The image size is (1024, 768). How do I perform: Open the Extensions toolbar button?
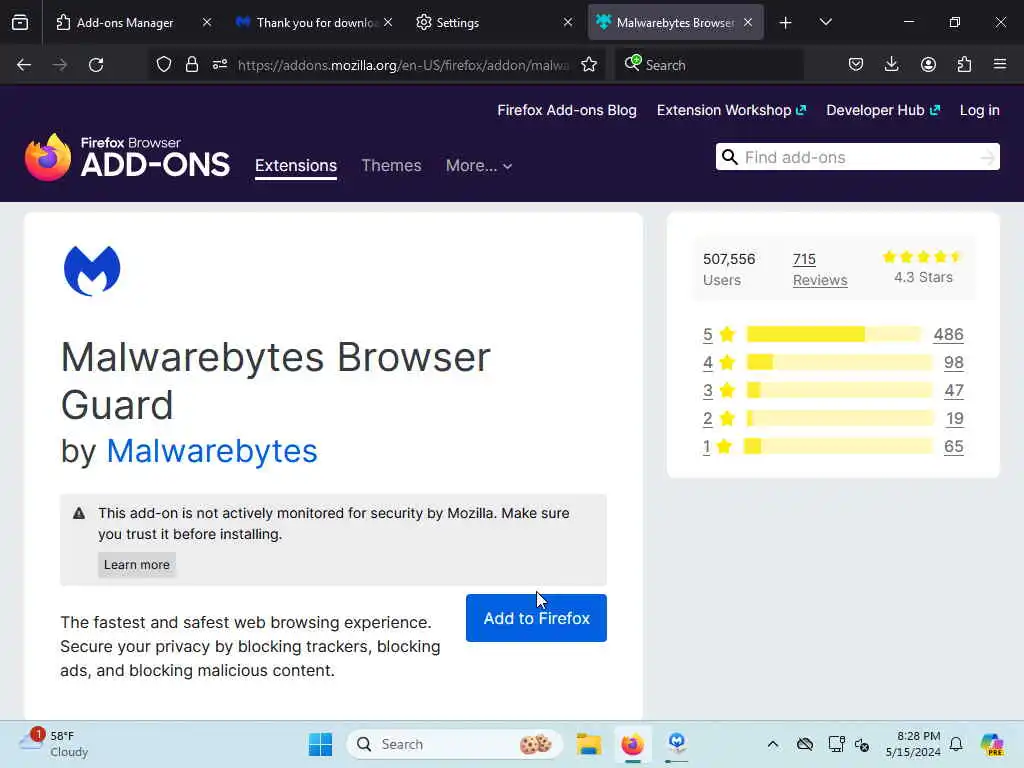pos(964,65)
